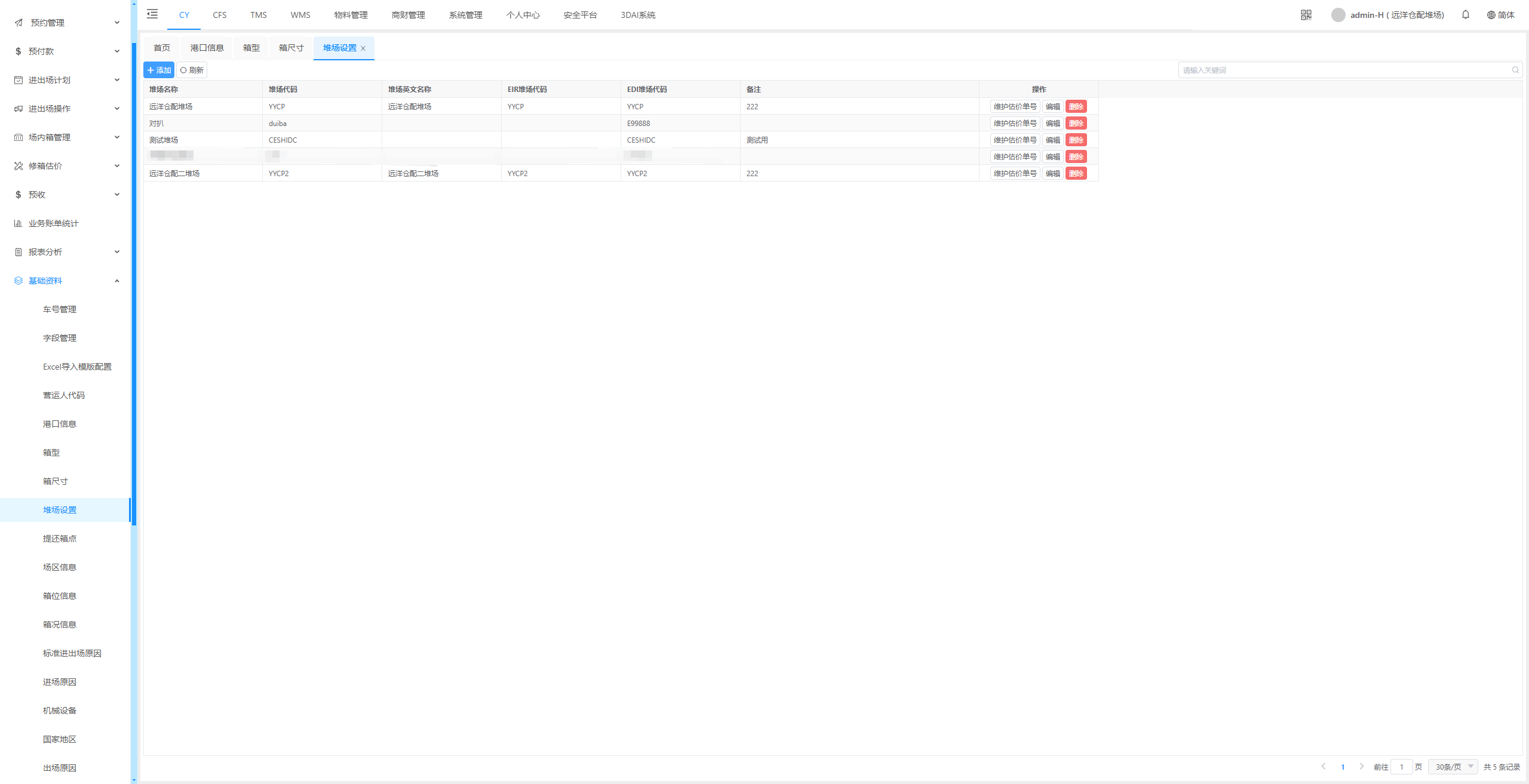This screenshot has width=1529, height=784.
Task: Delete the 测试堆场 row
Action: [1076, 140]
